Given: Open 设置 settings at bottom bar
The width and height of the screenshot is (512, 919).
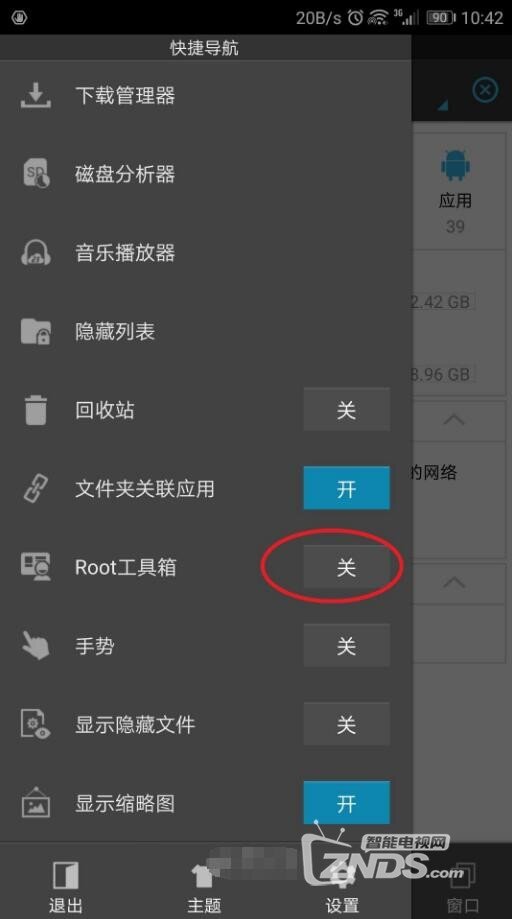Looking at the screenshot, I should (x=342, y=886).
